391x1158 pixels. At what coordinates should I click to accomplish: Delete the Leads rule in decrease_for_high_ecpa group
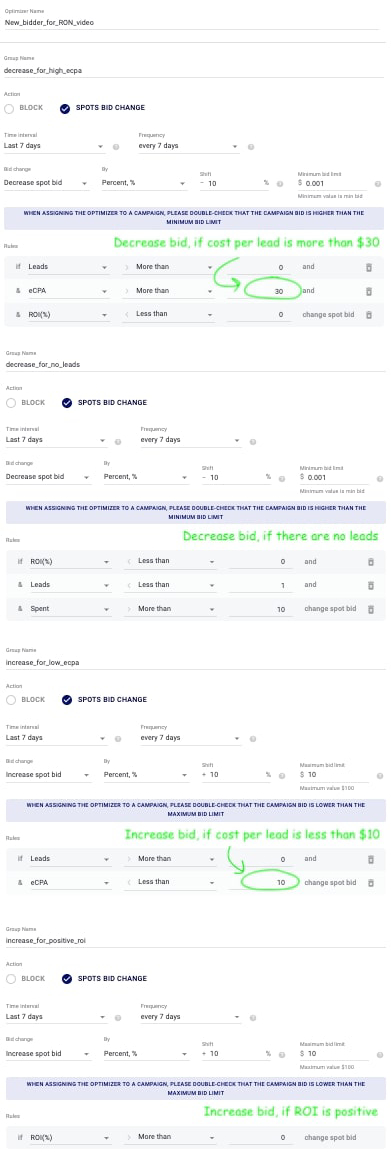click(x=369, y=267)
